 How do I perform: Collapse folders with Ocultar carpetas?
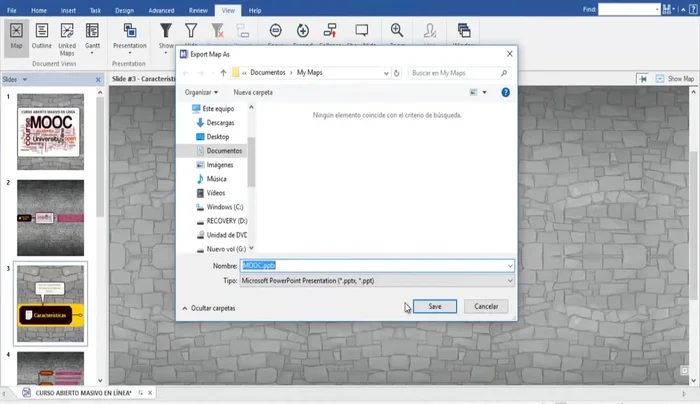[208, 308]
